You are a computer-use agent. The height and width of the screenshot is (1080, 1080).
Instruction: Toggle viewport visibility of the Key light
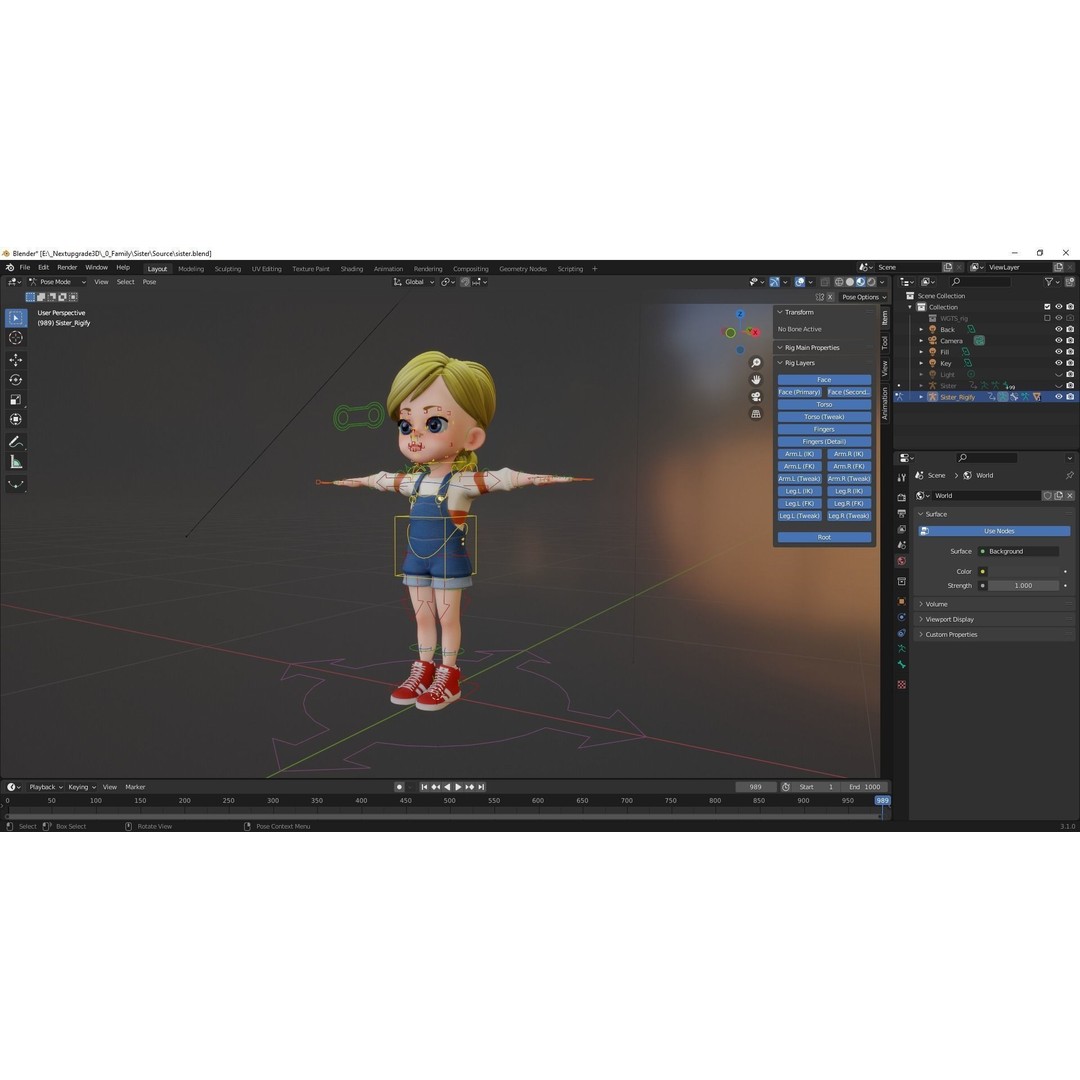click(x=1059, y=363)
